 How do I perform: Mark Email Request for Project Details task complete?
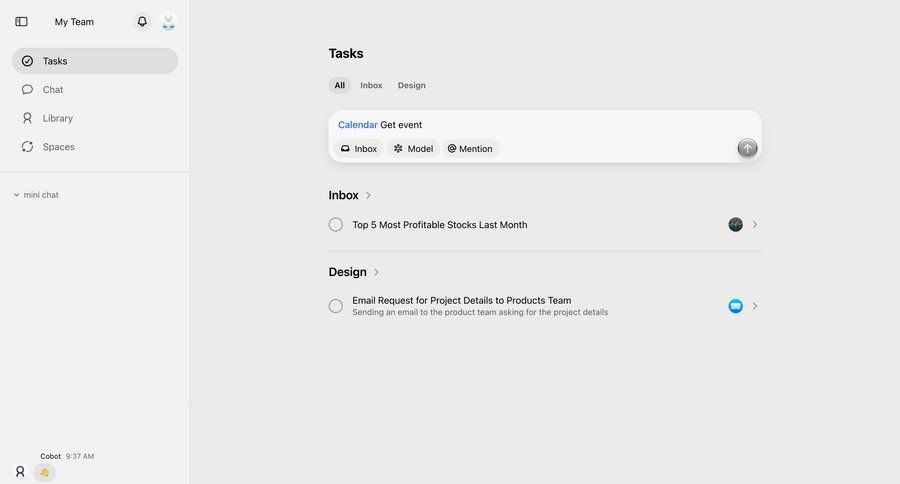pos(336,306)
